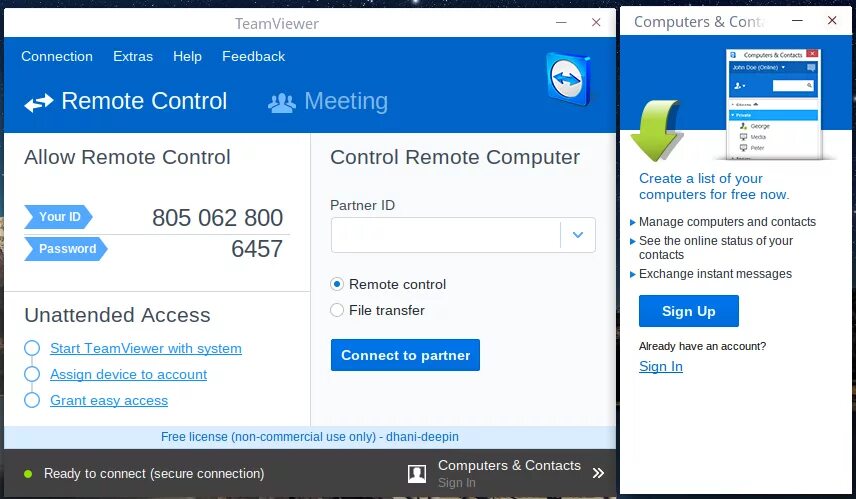Image resolution: width=856 pixels, height=499 pixels.
Task: Click the Sign Up button
Action: 688,311
